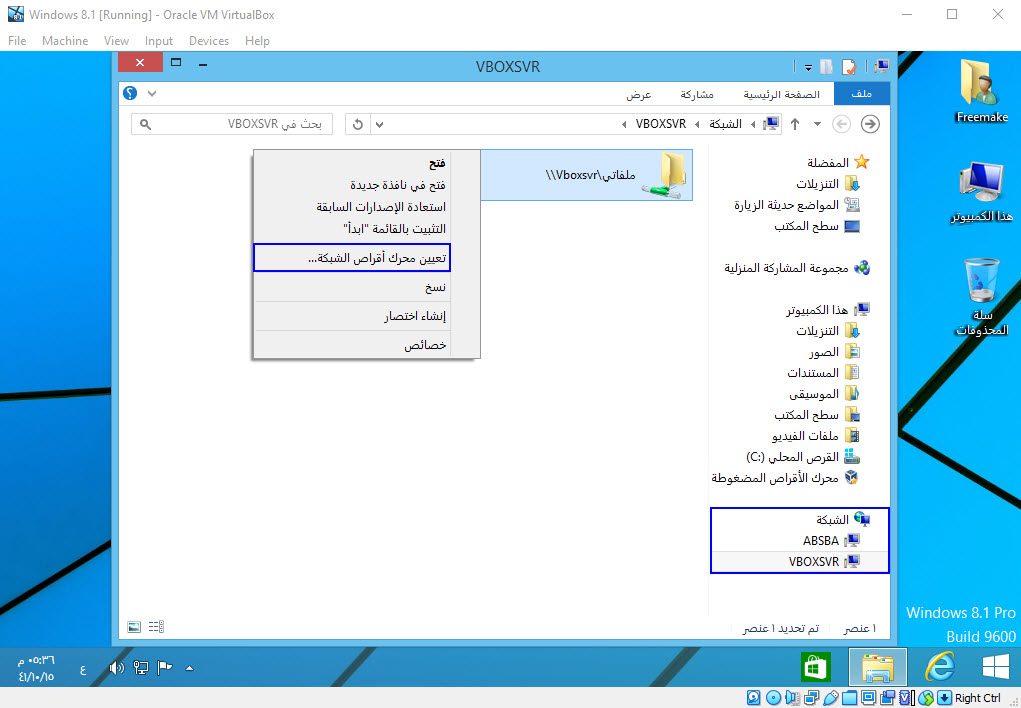Click the Action Center flag tray icon

click(x=165, y=668)
